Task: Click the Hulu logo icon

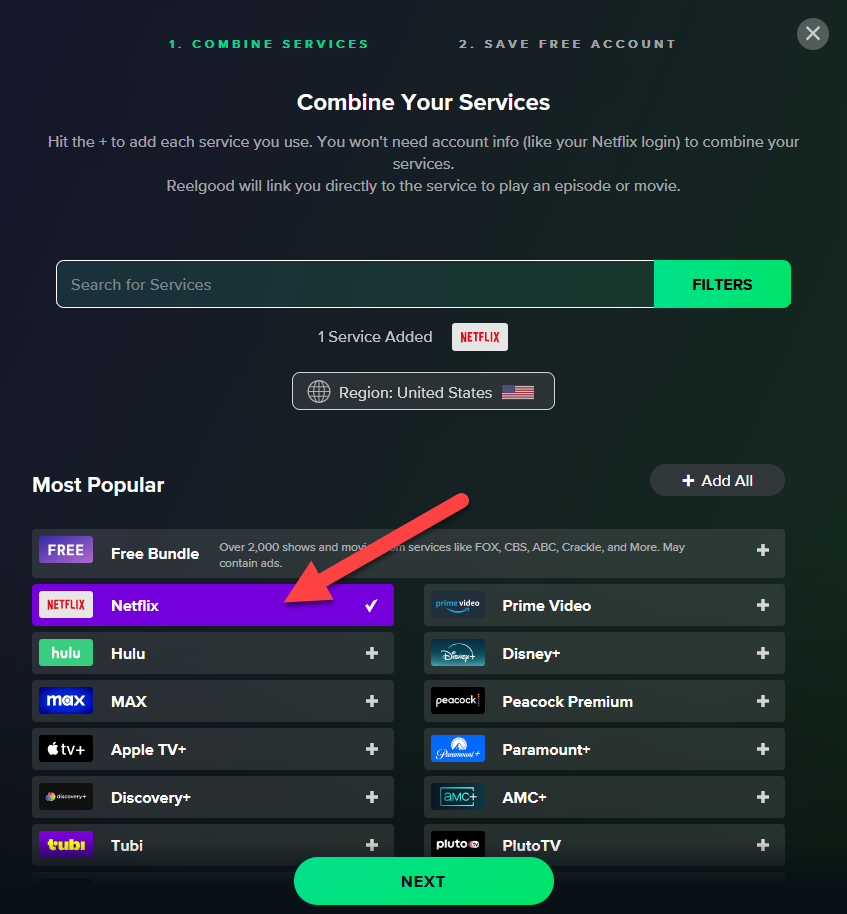Action: coord(66,653)
